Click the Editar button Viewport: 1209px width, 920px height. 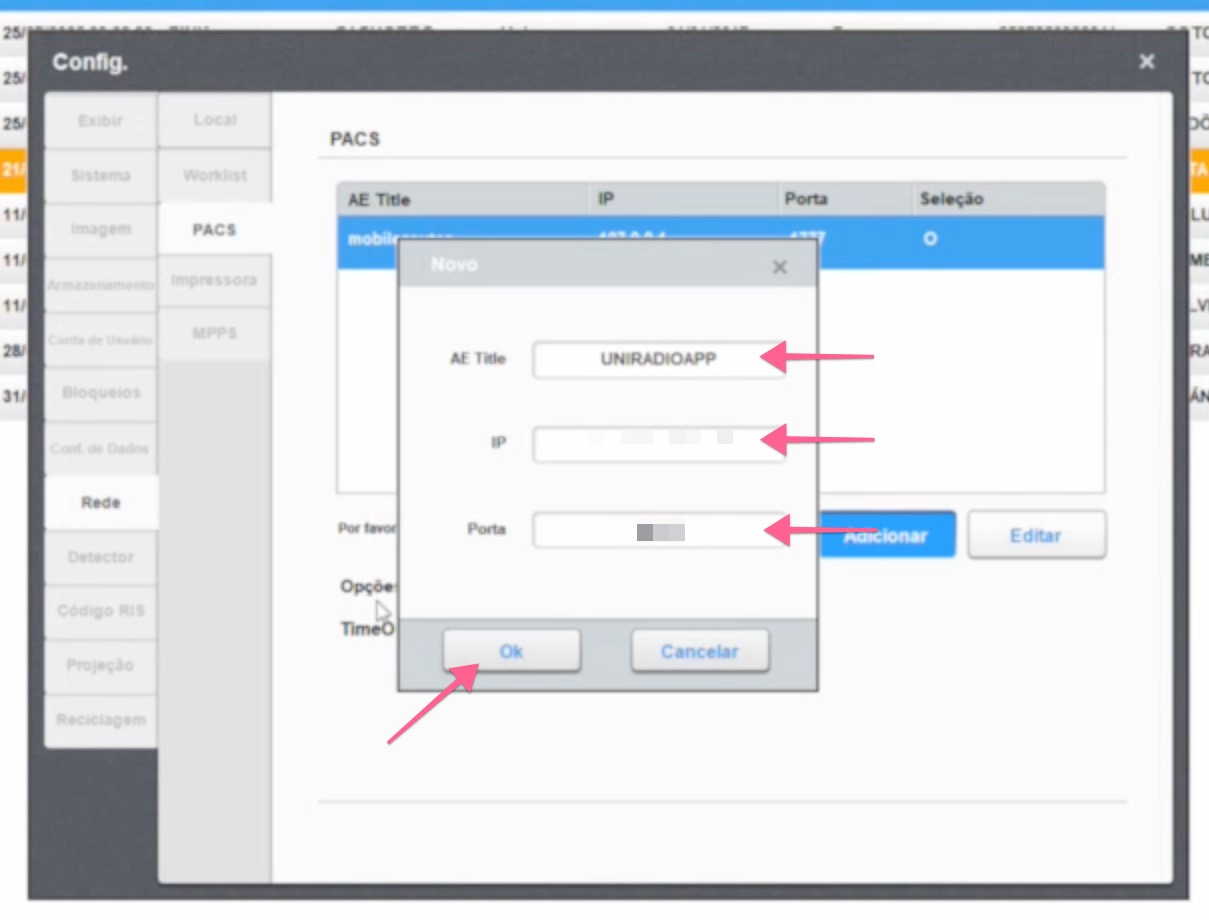click(x=1036, y=534)
